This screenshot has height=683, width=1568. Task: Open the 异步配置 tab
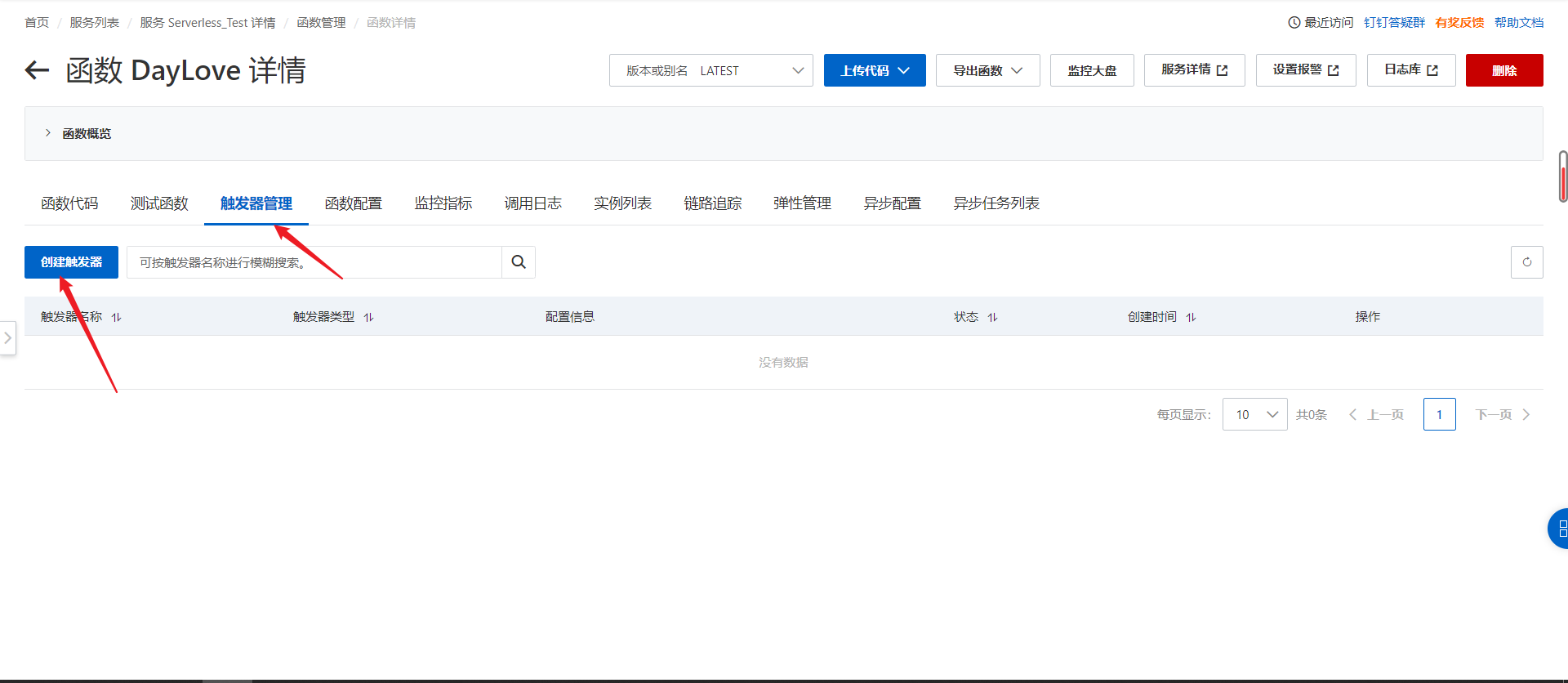pos(892,203)
